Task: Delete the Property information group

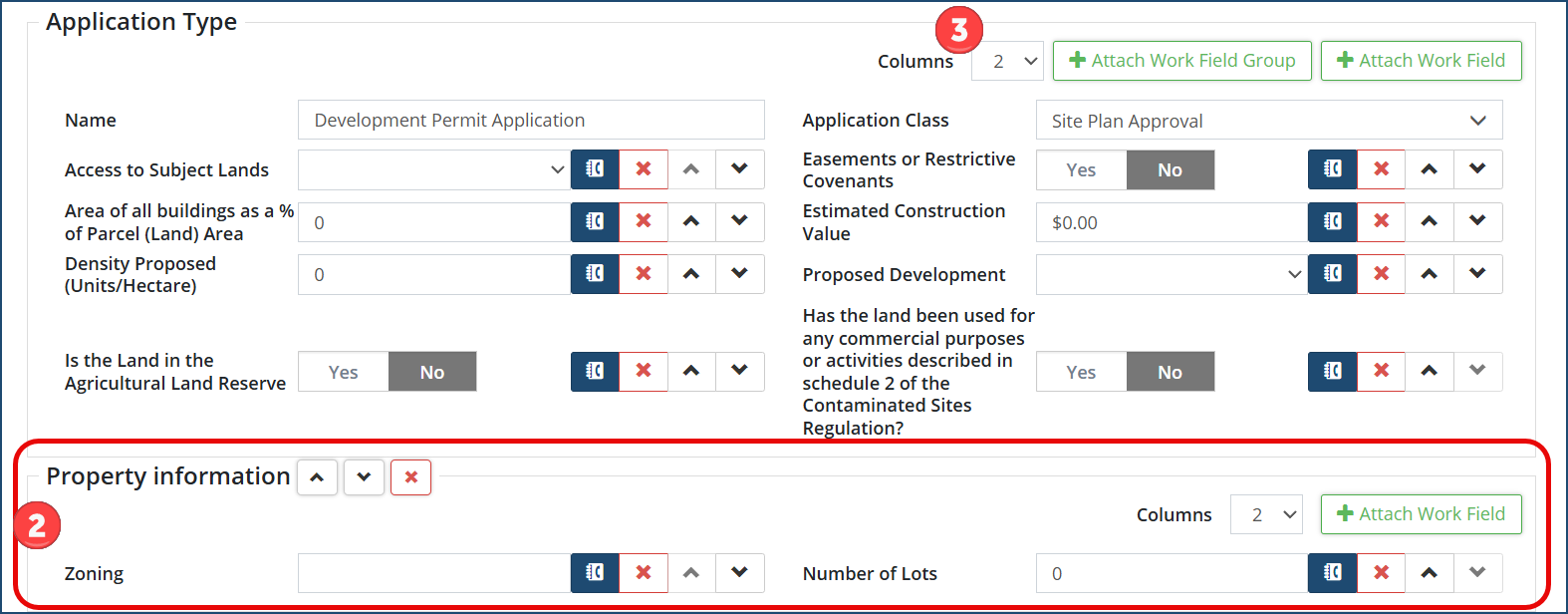Action: [410, 477]
